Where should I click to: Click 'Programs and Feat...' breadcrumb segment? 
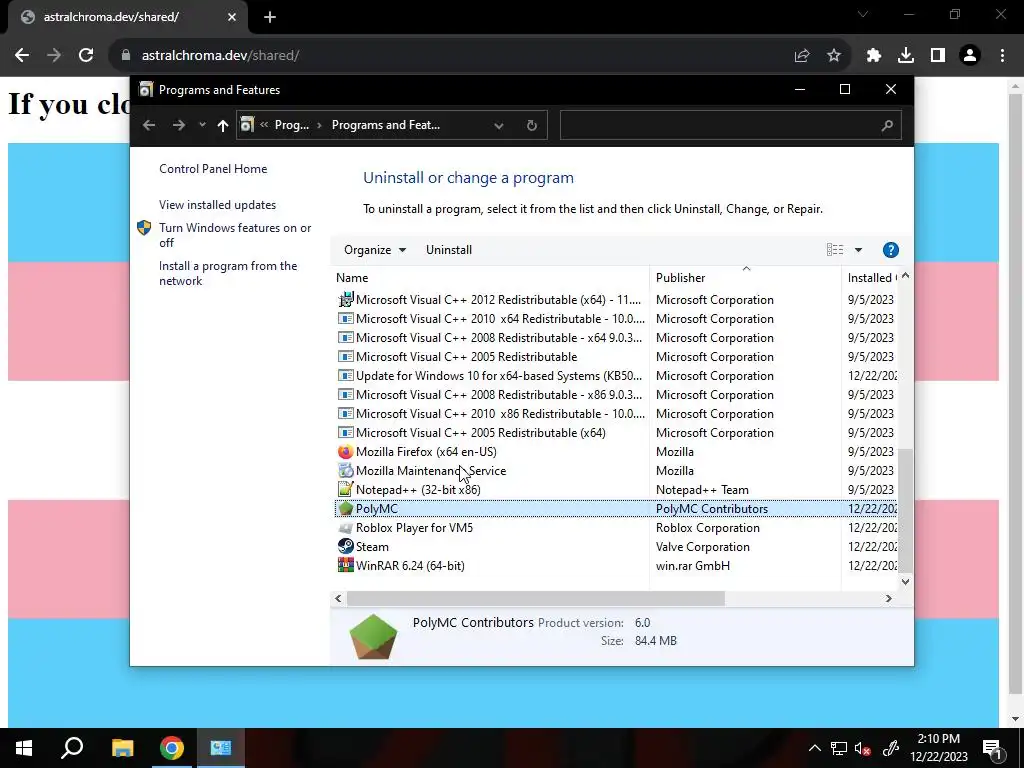tap(385, 125)
